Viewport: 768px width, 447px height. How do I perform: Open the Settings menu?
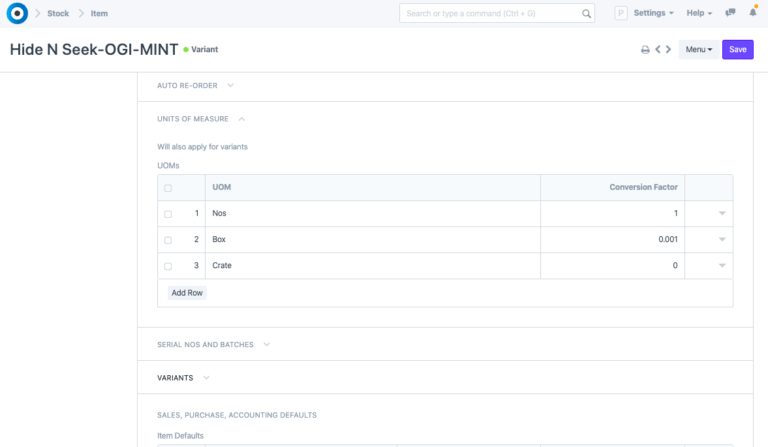(x=653, y=13)
